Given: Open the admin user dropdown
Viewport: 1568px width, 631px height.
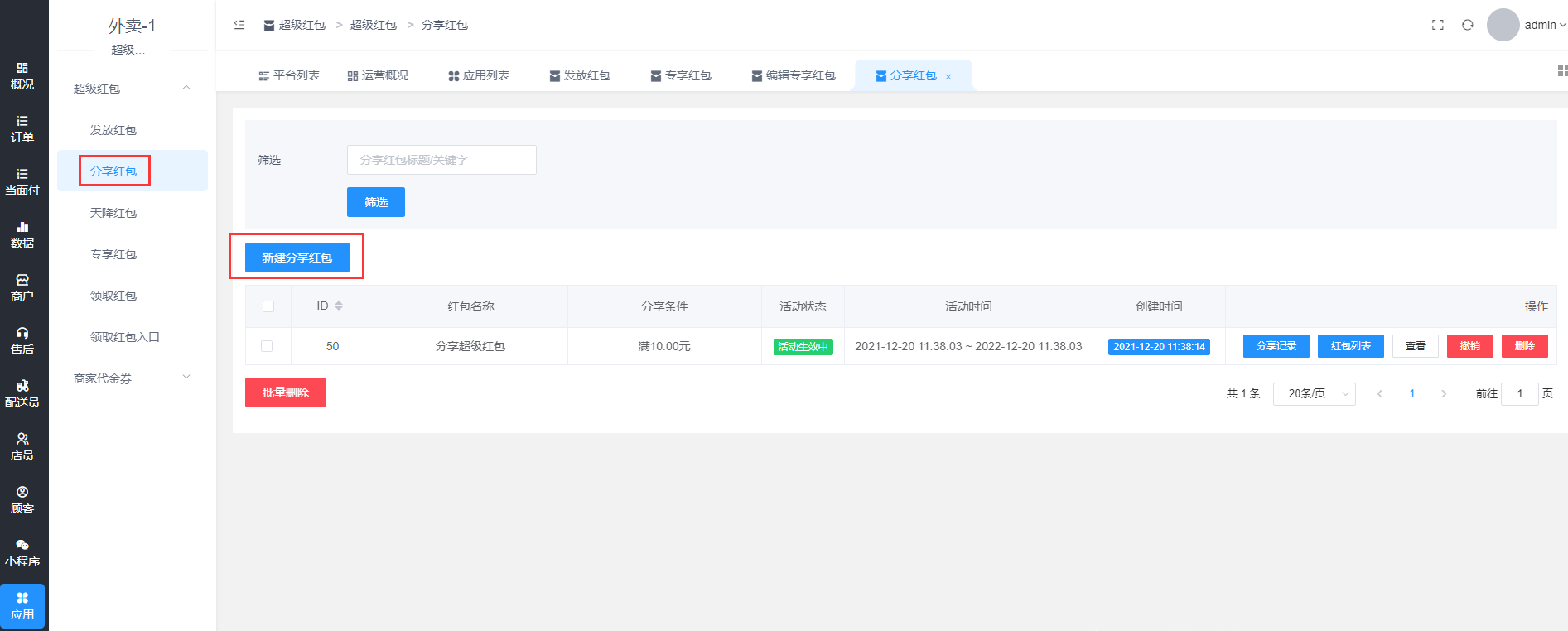Looking at the screenshot, I should tap(1545, 25).
